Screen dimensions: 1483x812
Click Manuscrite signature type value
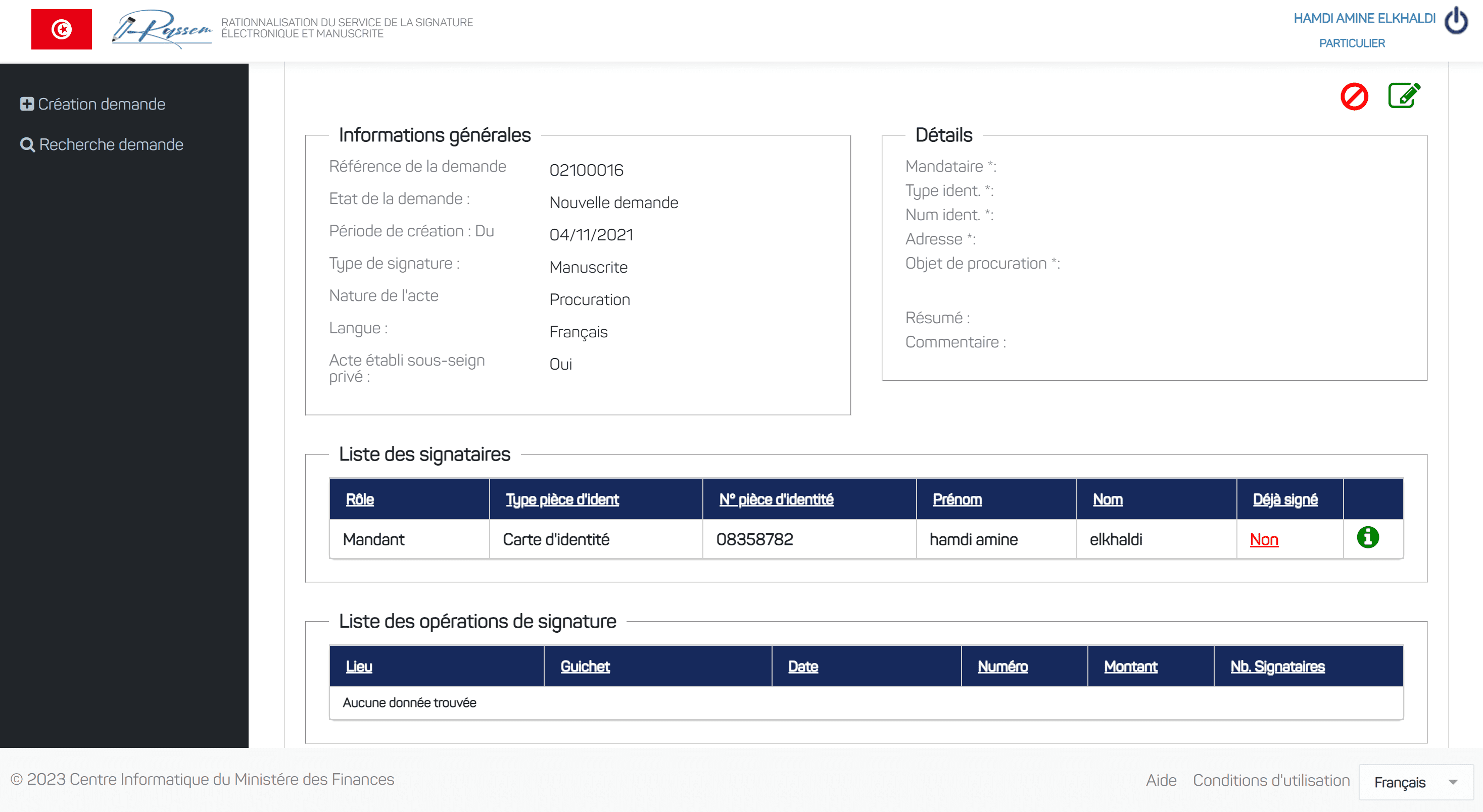click(x=588, y=267)
